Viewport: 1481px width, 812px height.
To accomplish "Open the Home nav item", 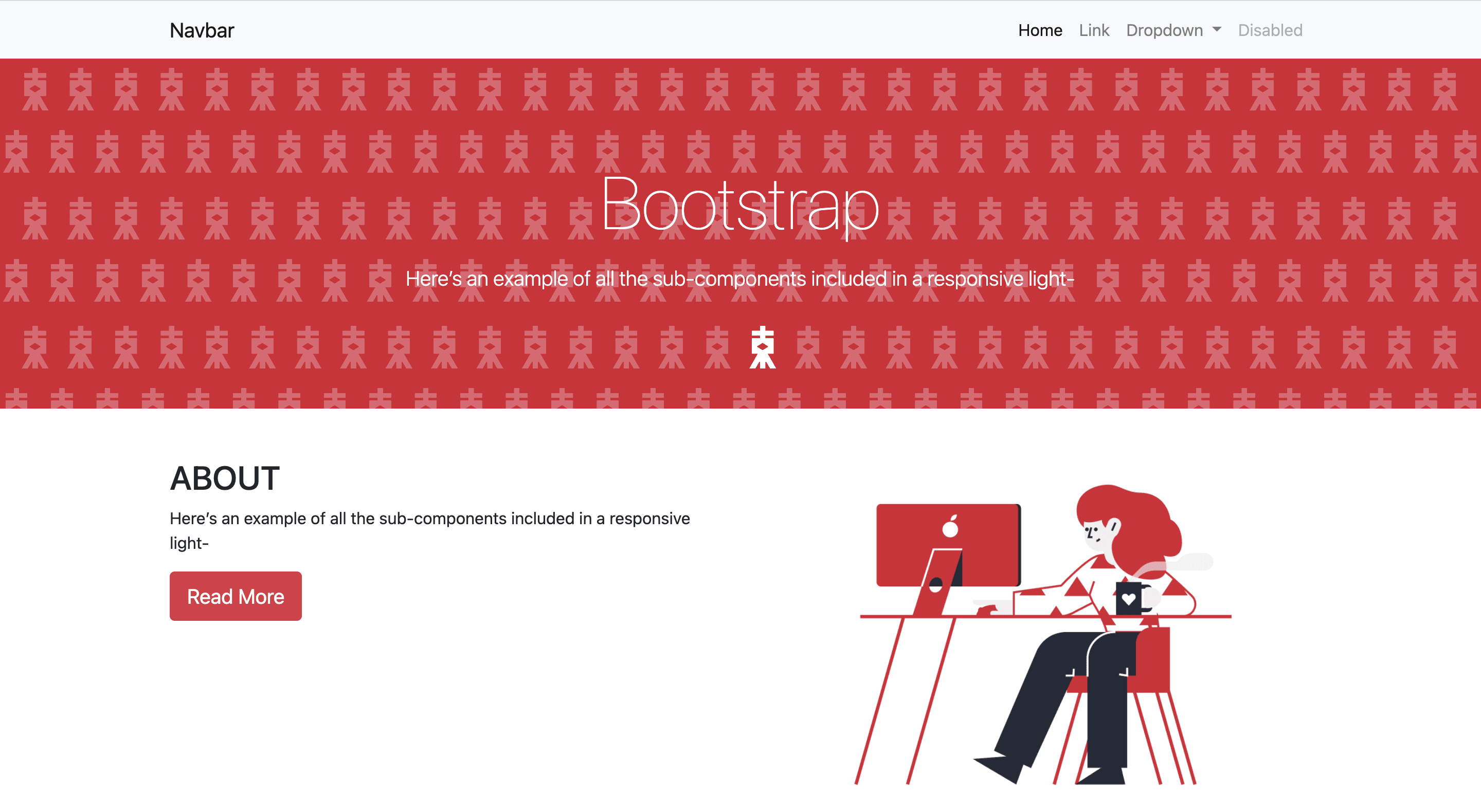I will [x=1039, y=30].
